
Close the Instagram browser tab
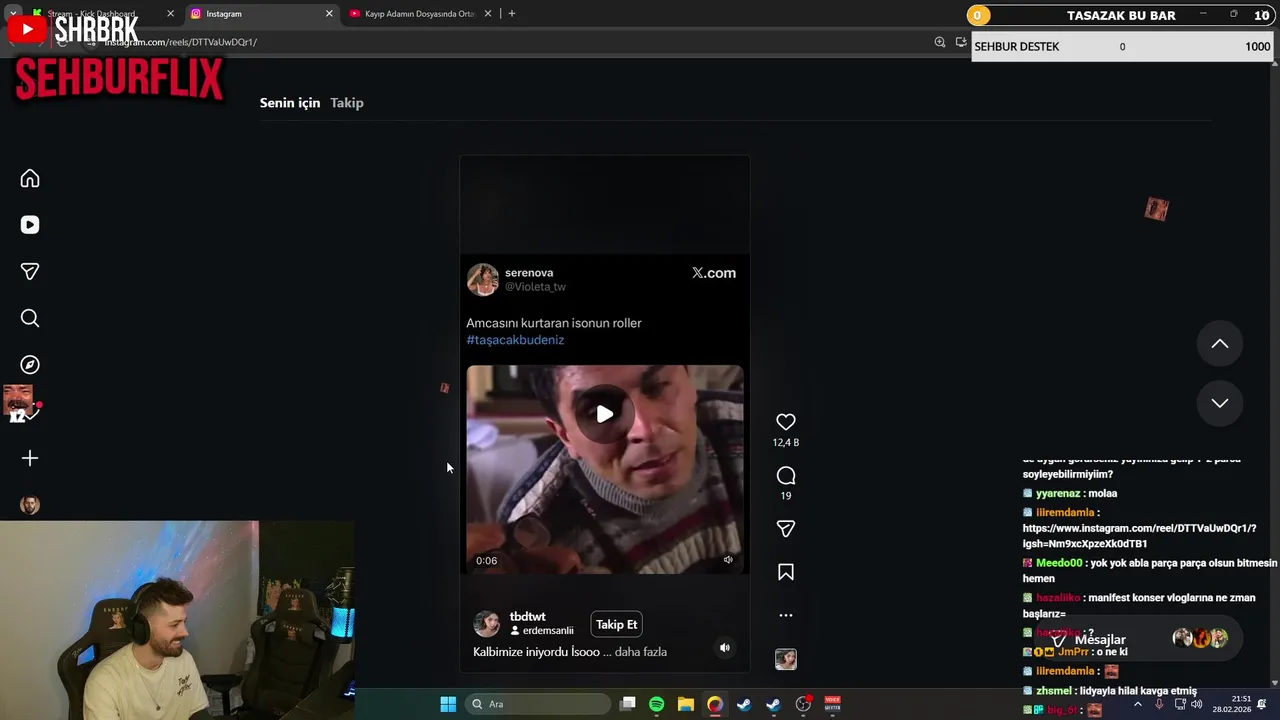[329, 14]
